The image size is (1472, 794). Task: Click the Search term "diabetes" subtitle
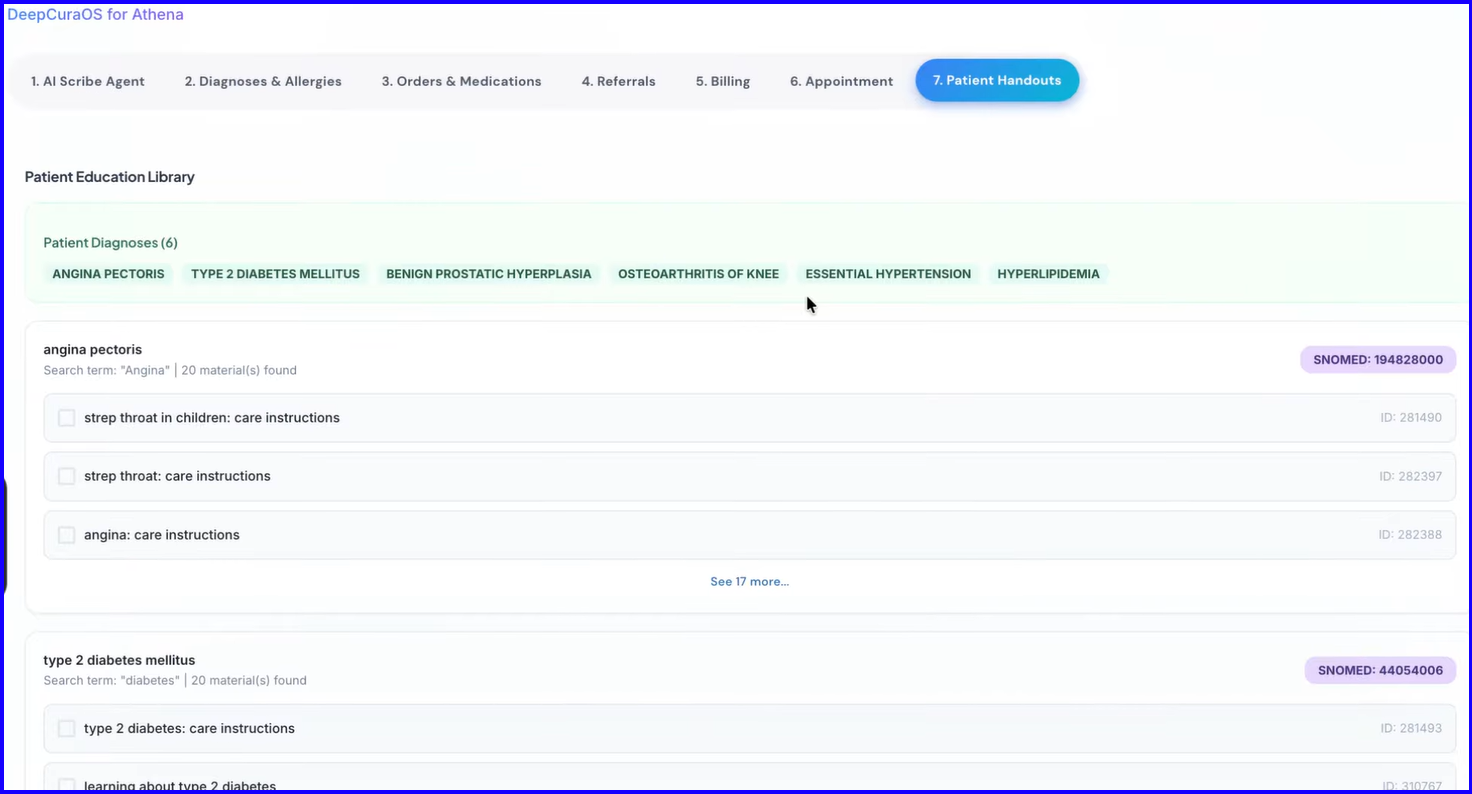[x=175, y=681]
